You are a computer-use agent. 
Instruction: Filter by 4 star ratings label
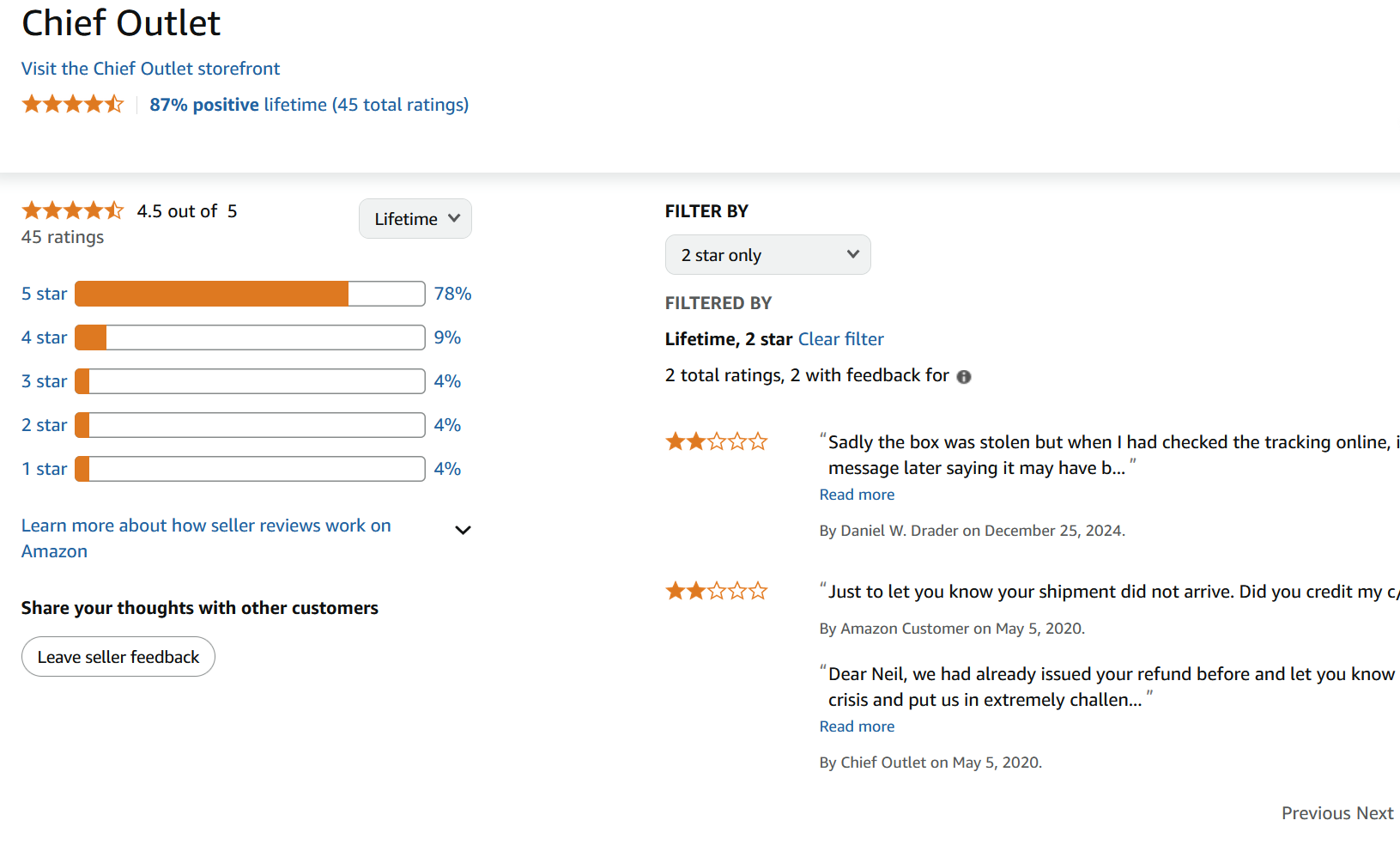[44, 337]
